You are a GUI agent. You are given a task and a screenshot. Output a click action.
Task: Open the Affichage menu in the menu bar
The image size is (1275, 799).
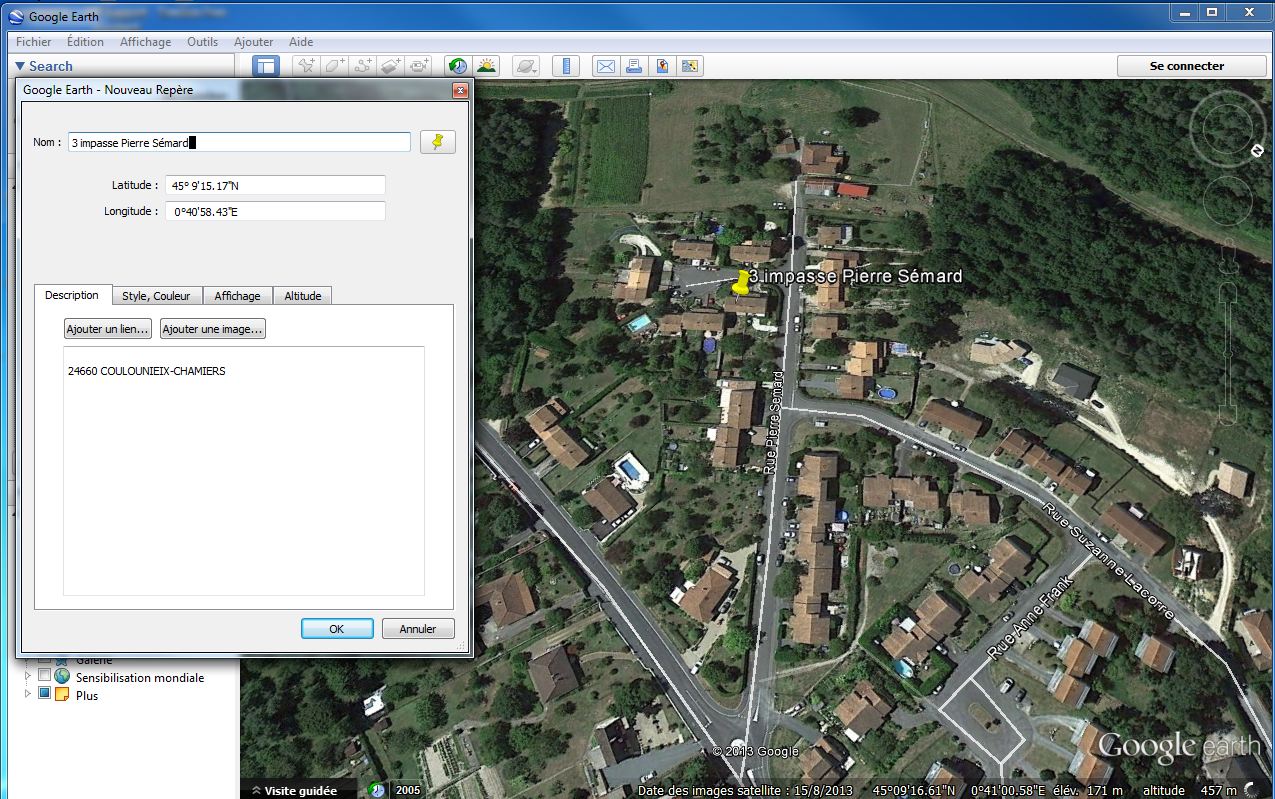coord(145,42)
